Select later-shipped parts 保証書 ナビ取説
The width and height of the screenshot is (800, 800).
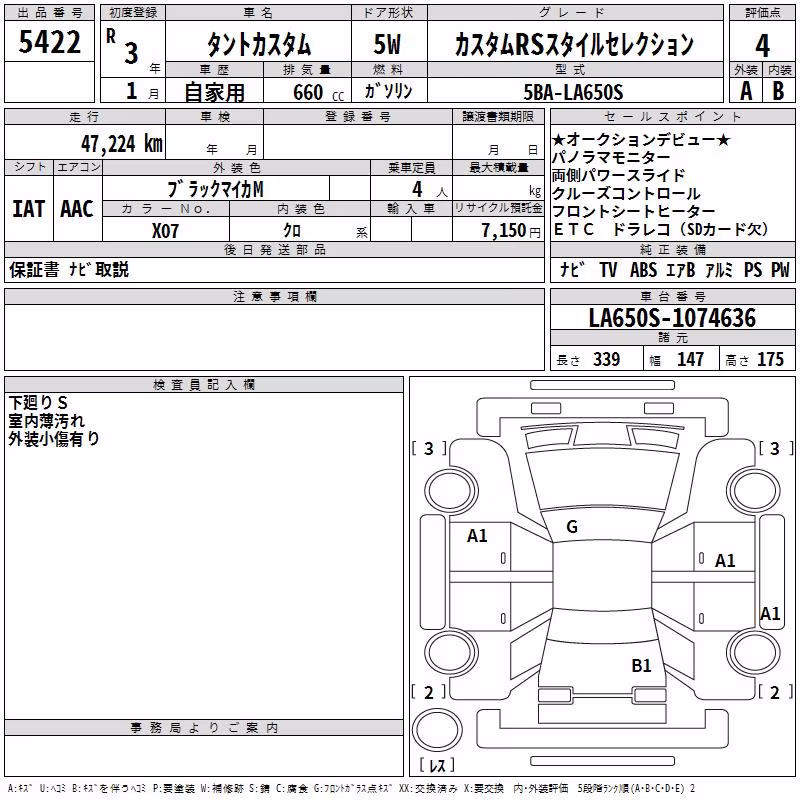coord(69,269)
